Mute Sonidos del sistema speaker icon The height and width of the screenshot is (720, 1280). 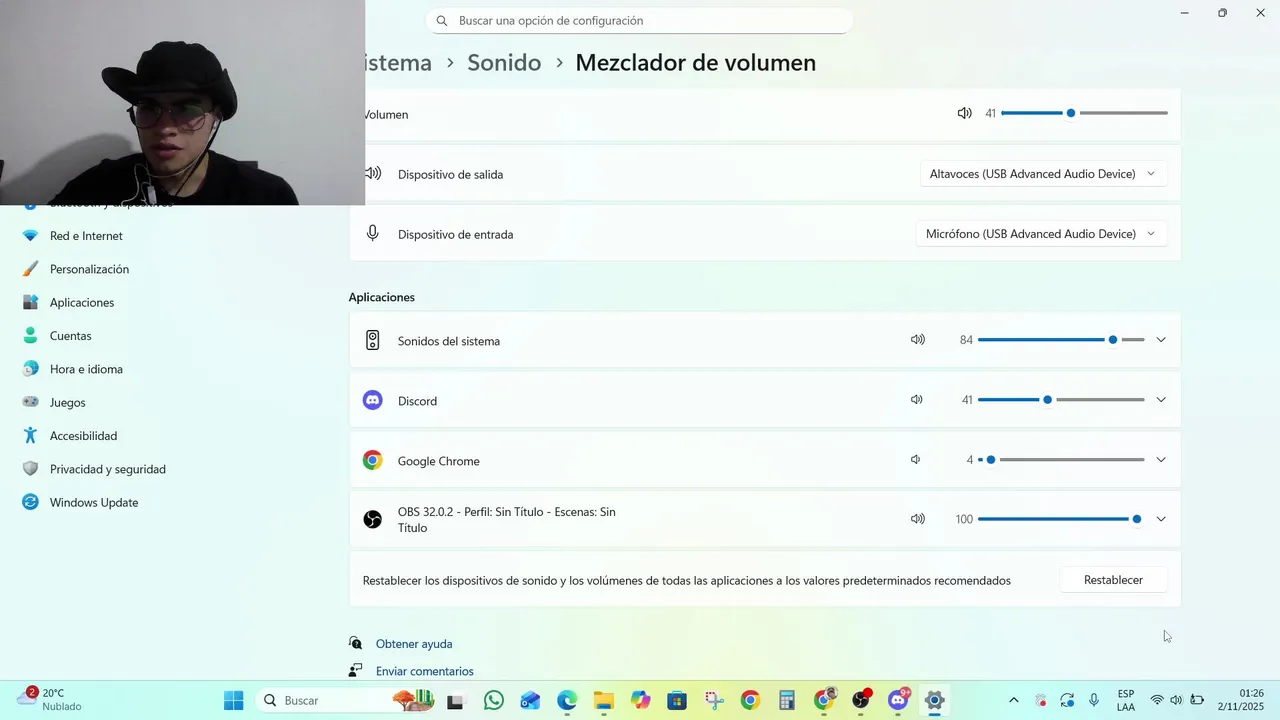click(x=917, y=340)
